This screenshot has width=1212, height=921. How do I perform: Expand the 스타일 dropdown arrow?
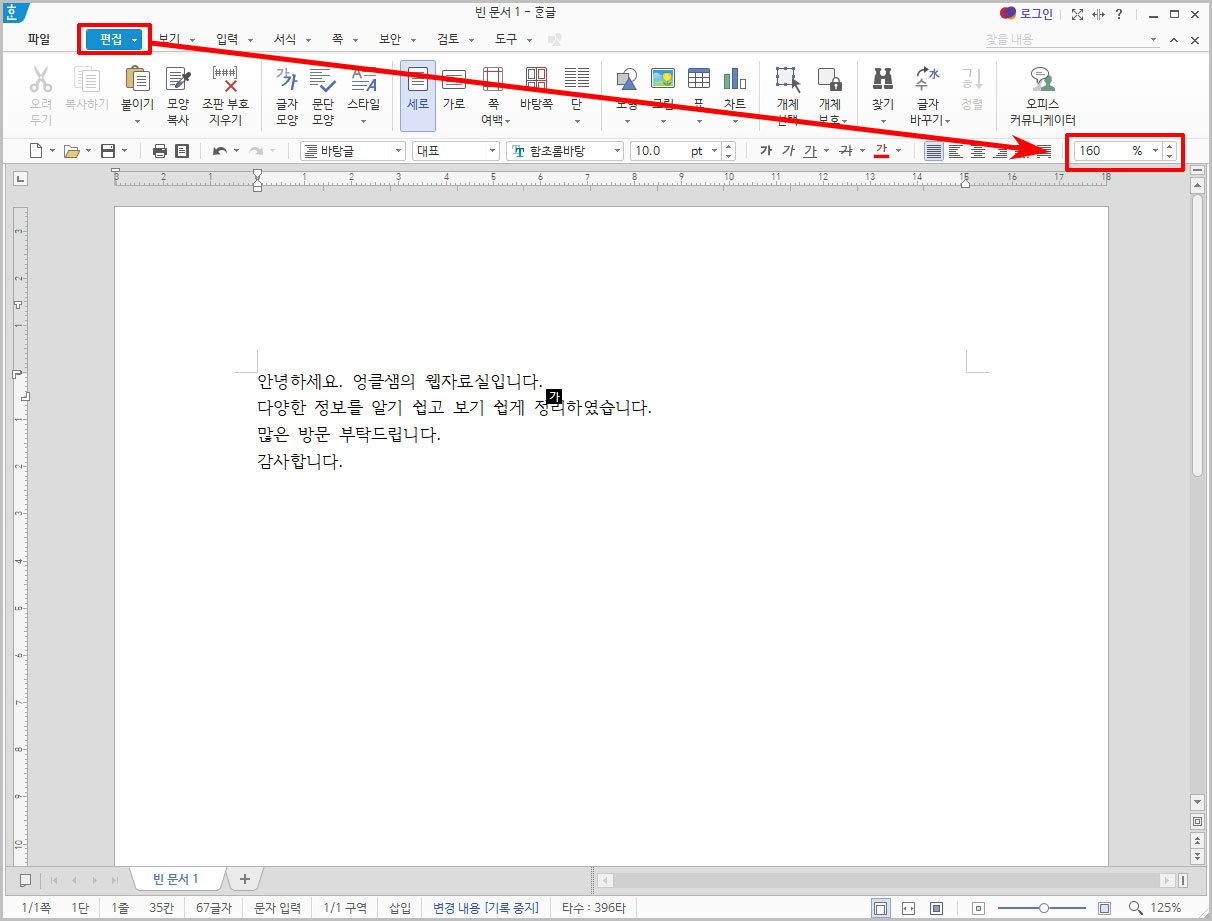363,122
